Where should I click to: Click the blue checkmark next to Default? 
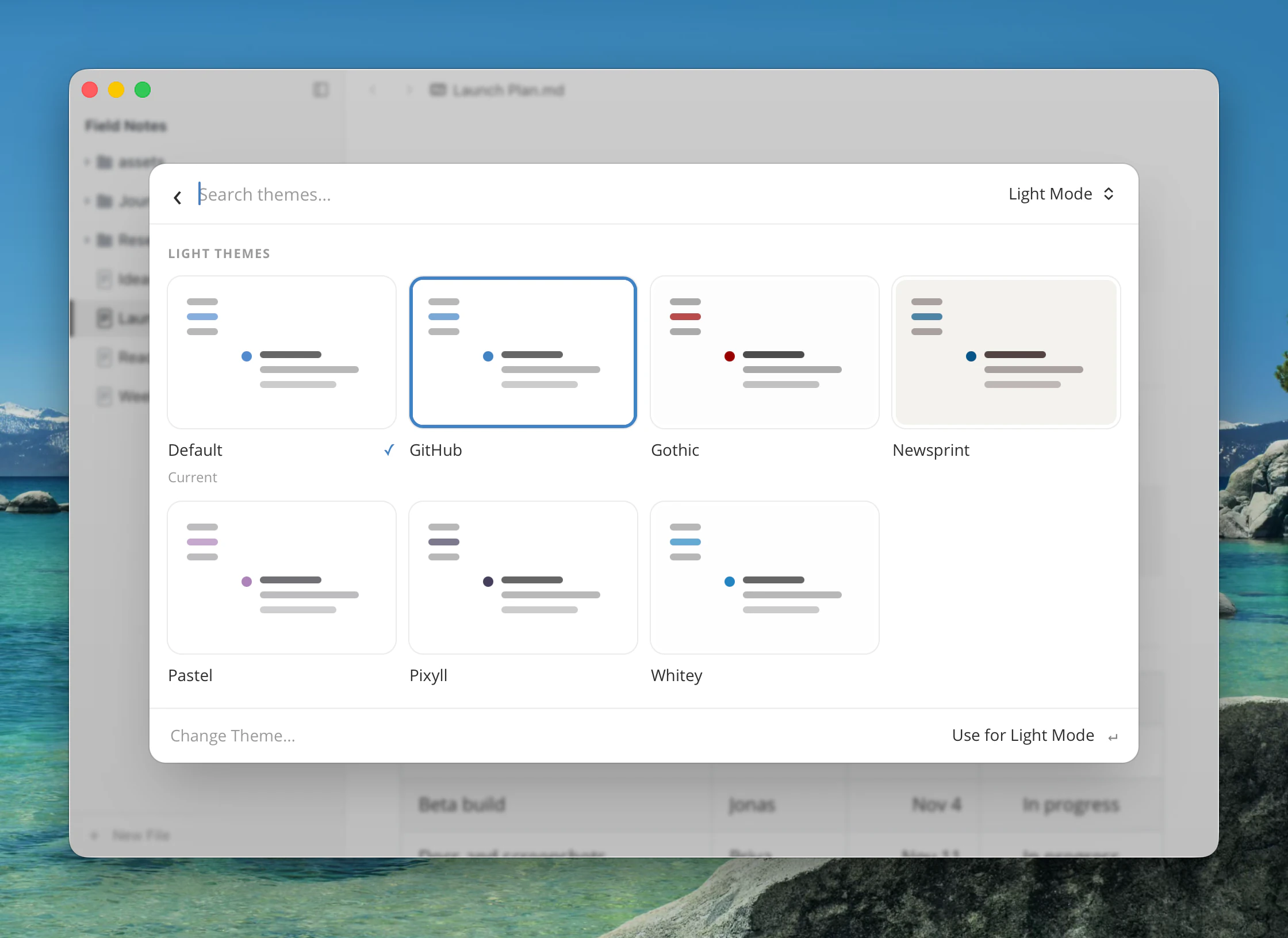(389, 450)
